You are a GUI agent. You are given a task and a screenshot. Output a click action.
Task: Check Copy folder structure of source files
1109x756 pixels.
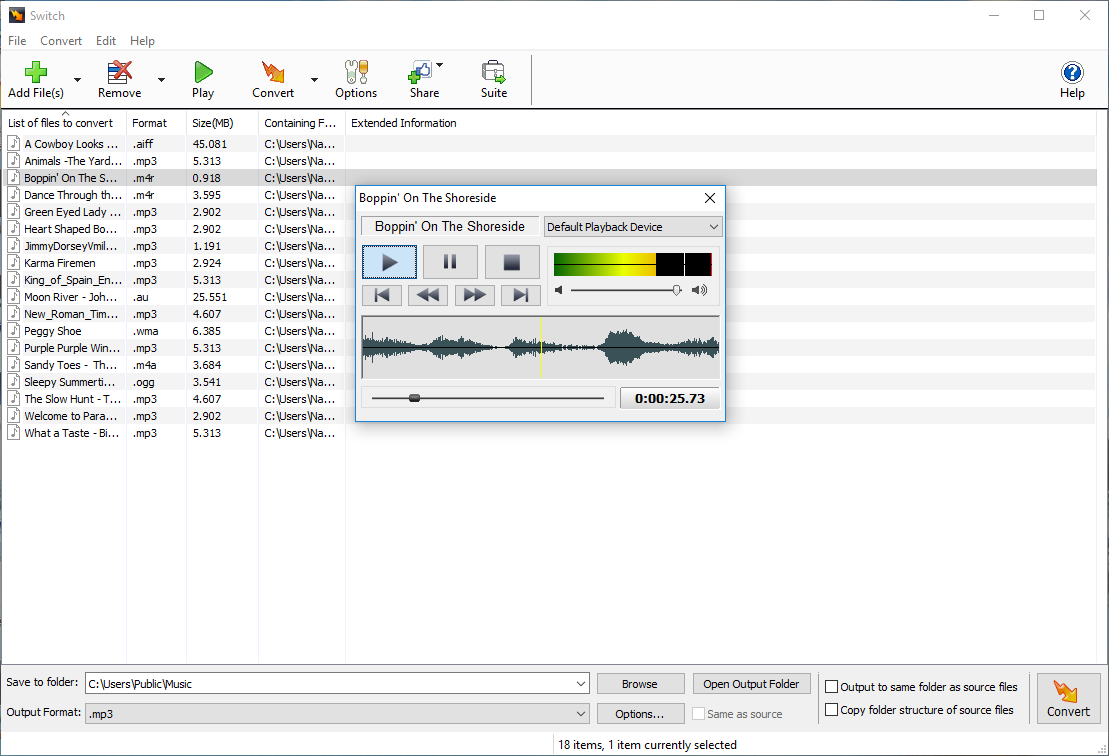coord(831,709)
